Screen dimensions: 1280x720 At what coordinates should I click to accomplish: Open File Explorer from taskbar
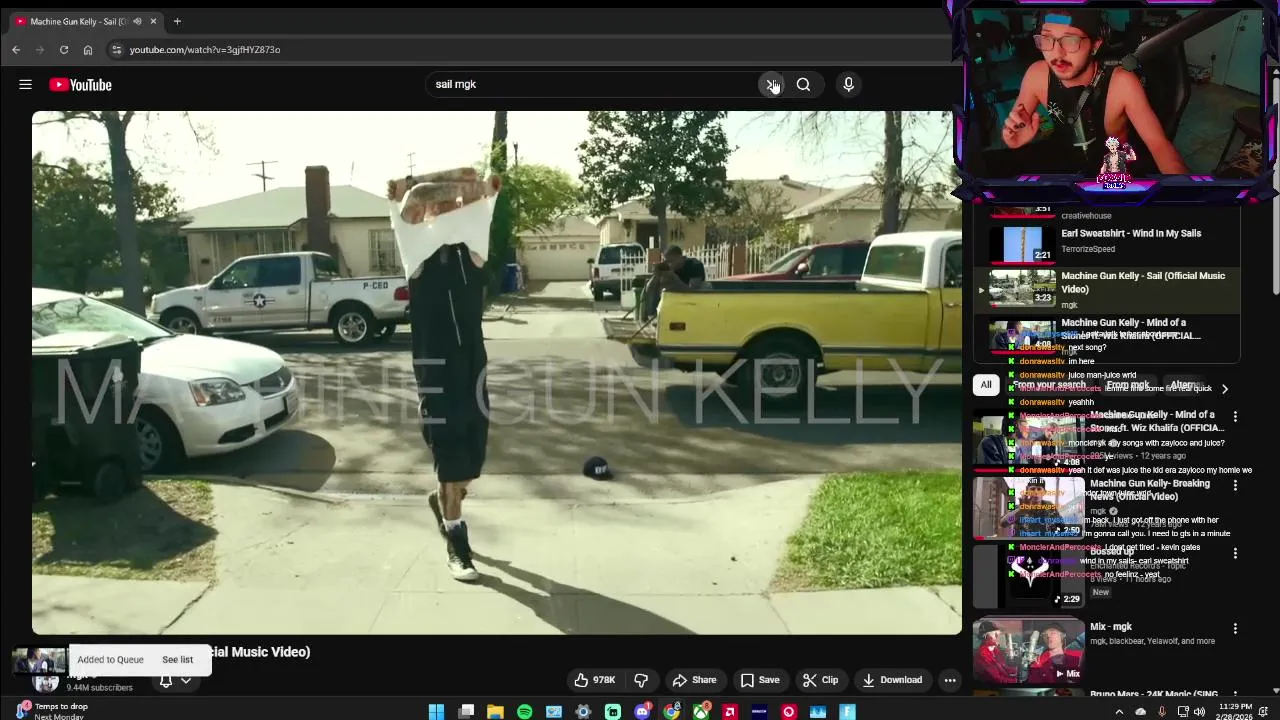pyautogui.click(x=495, y=712)
